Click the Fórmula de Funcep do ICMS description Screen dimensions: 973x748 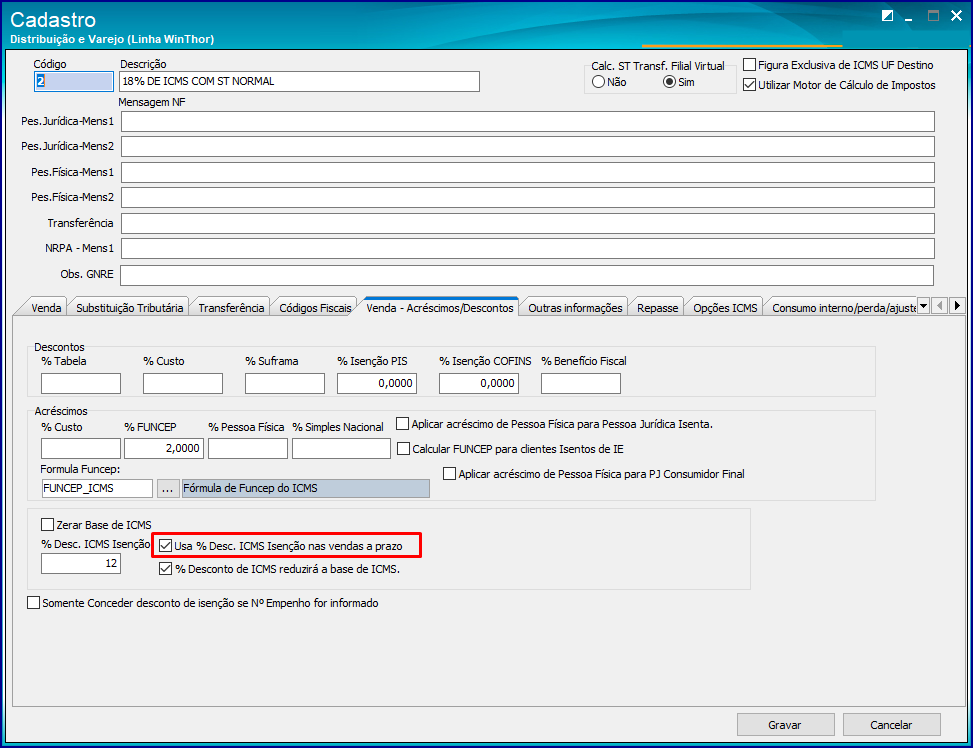click(x=305, y=489)
